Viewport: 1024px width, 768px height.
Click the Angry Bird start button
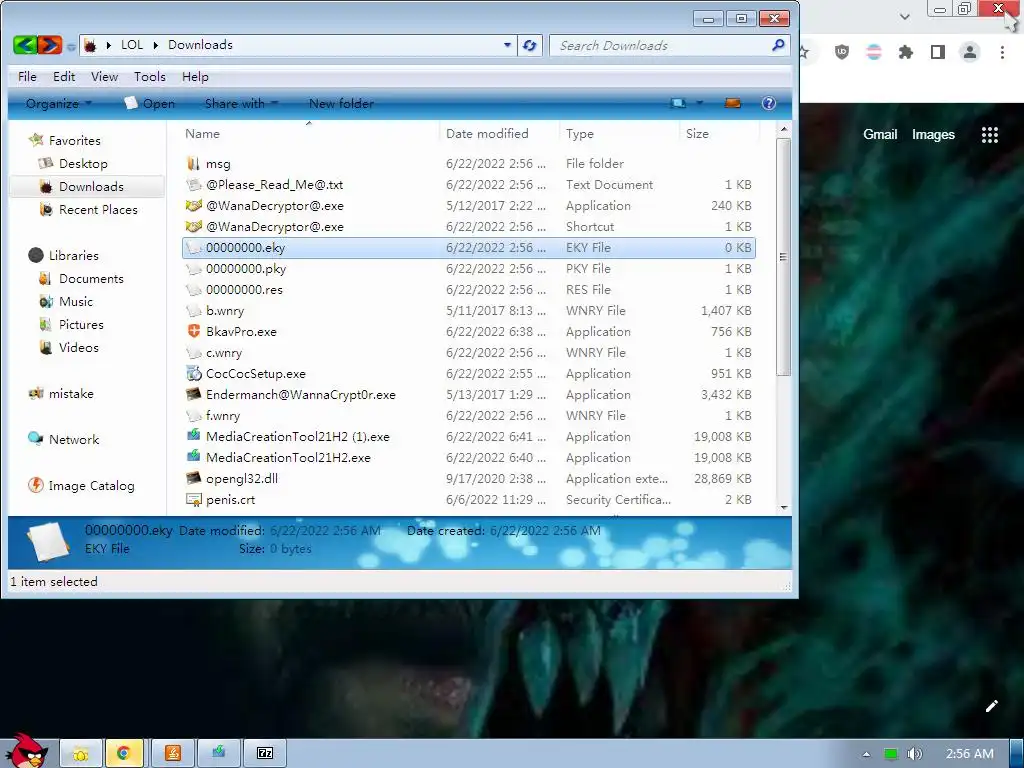(25, 751)
